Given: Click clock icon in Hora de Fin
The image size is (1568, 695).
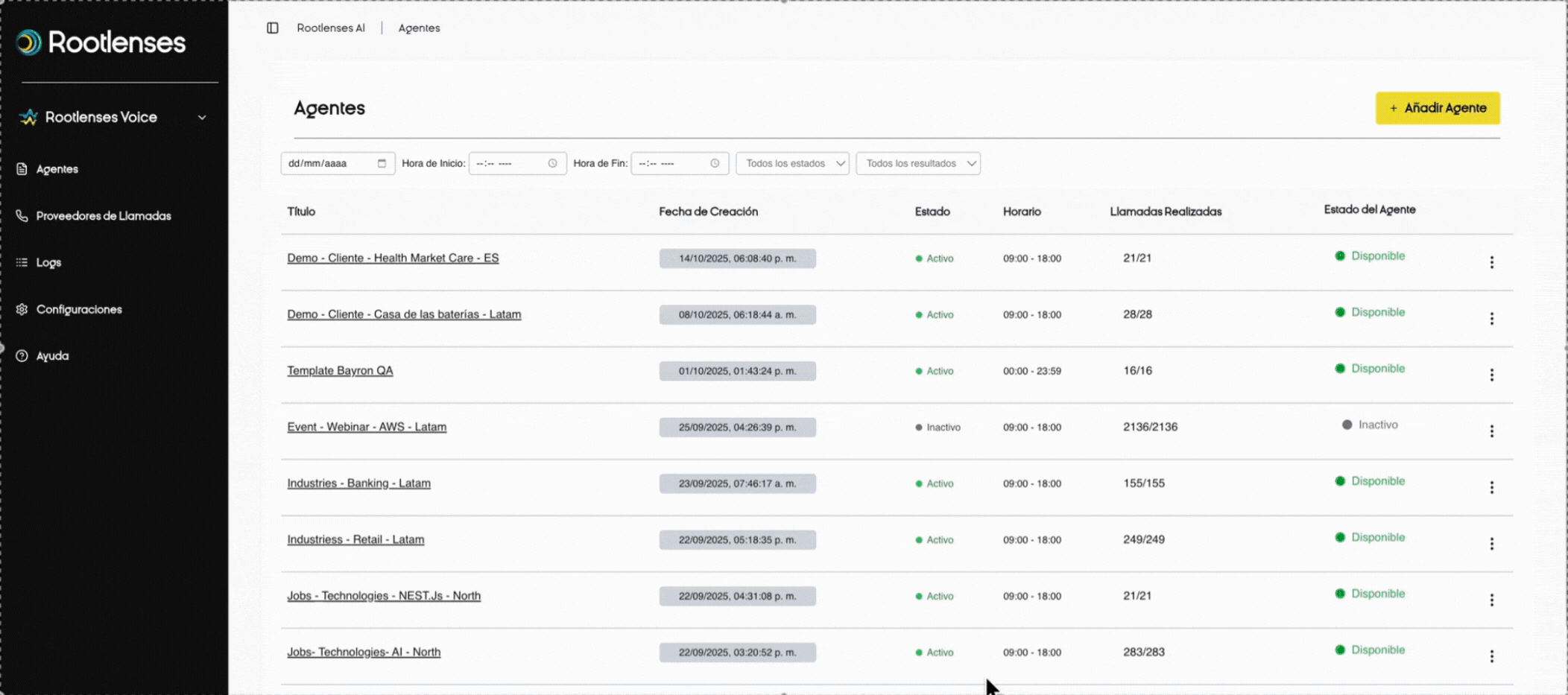Looking at the screenshot, I should [x=715, y=163].
